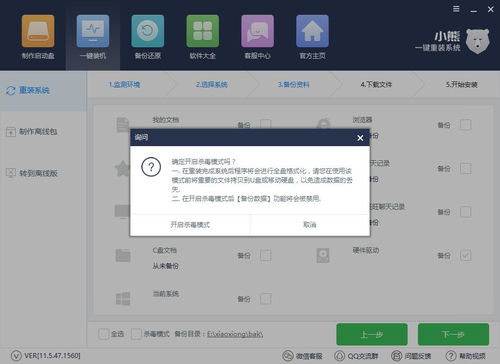Click the green 下一步 button
Viewport: 500px width, 364px height.
pos(453,334)
